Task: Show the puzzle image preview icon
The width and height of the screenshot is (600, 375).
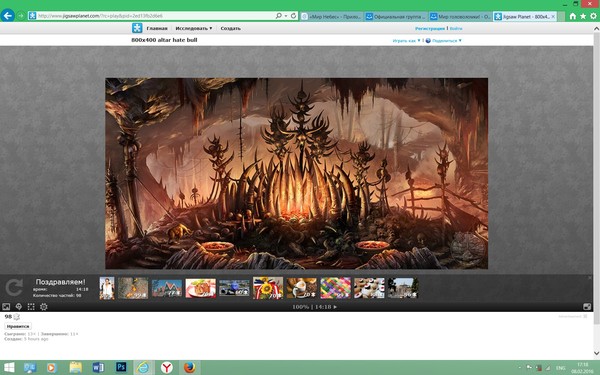Action: 6,307
